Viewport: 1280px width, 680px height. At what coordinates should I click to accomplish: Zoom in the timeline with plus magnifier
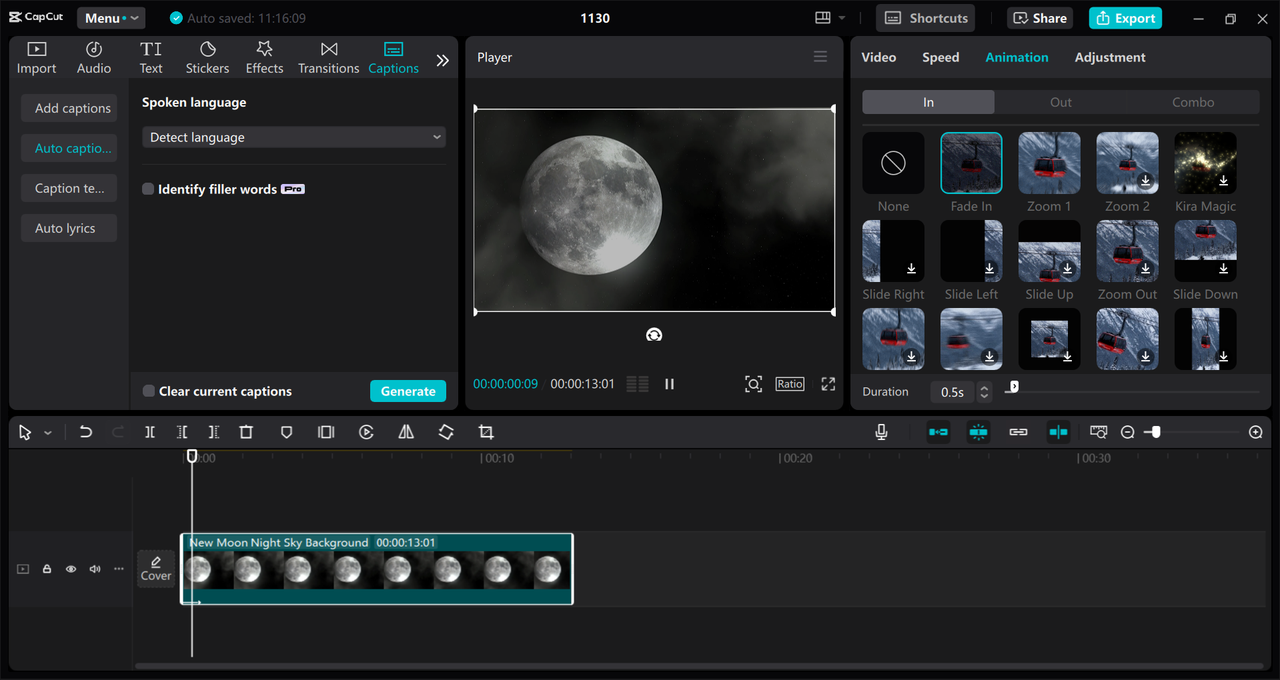[1256, 432]
